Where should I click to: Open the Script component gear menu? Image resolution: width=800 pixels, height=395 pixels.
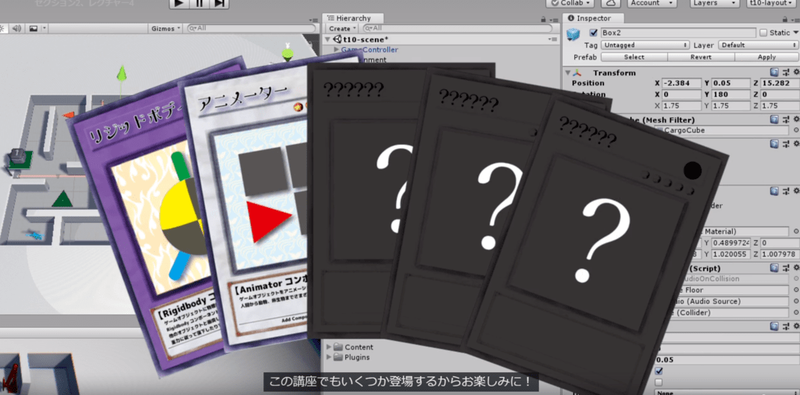[796, 268]
